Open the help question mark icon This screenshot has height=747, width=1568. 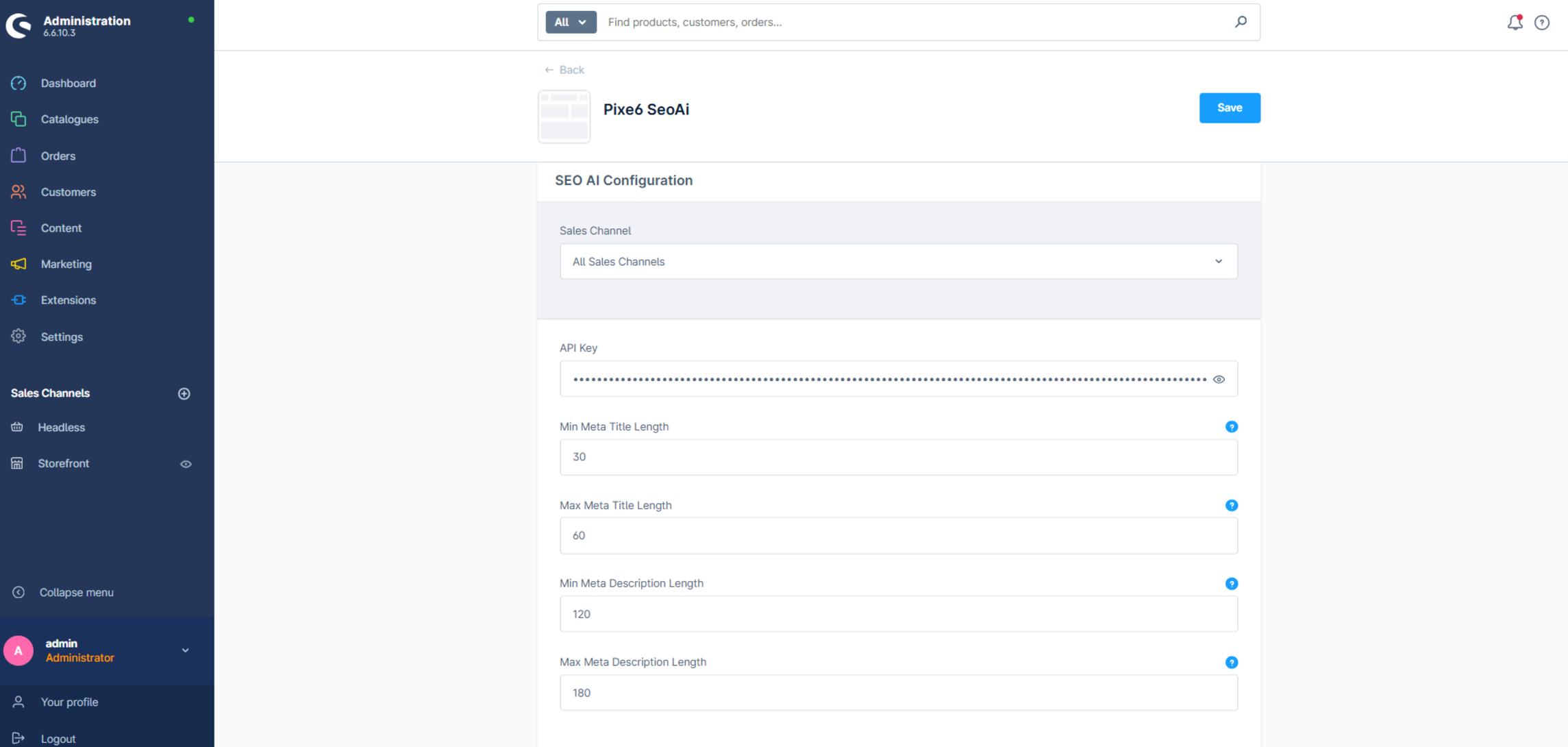(x=1542, y=23)
